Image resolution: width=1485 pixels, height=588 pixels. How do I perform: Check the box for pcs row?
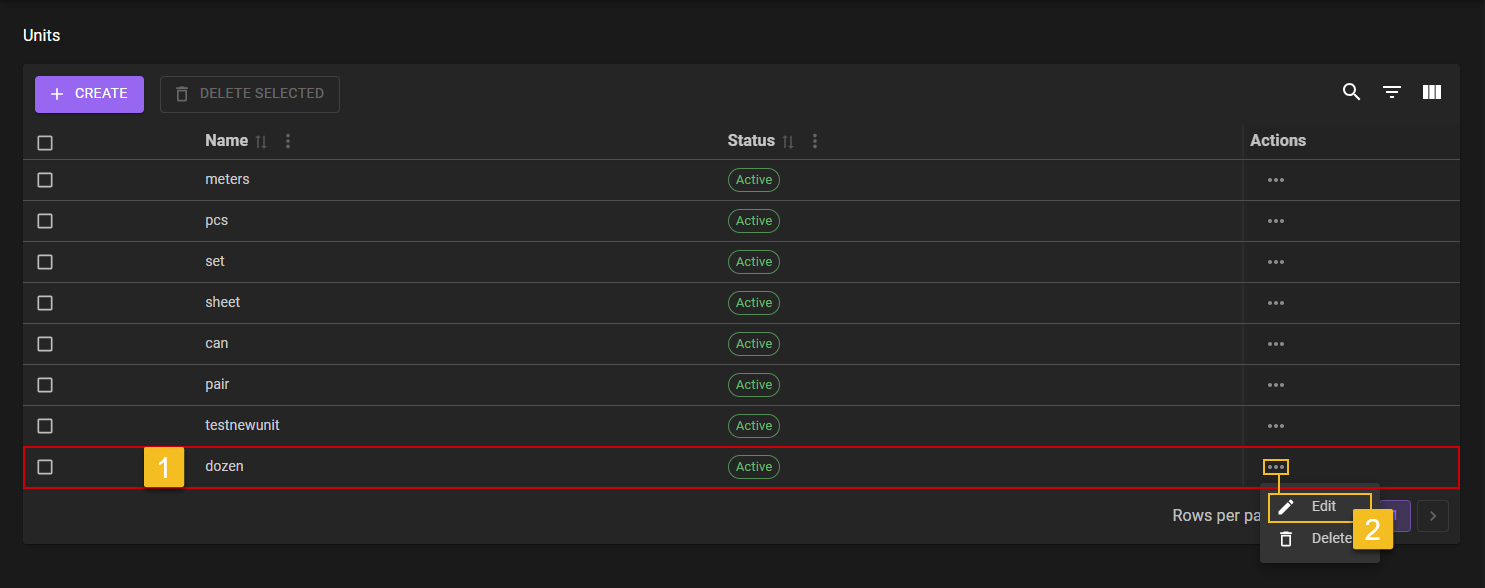45,221
